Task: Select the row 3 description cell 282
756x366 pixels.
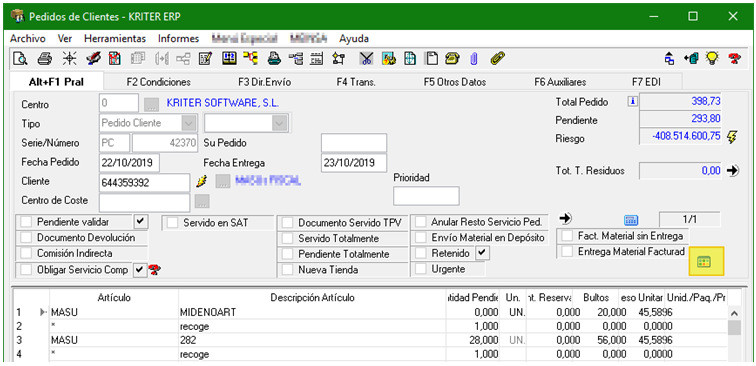Action: [312, 340]
